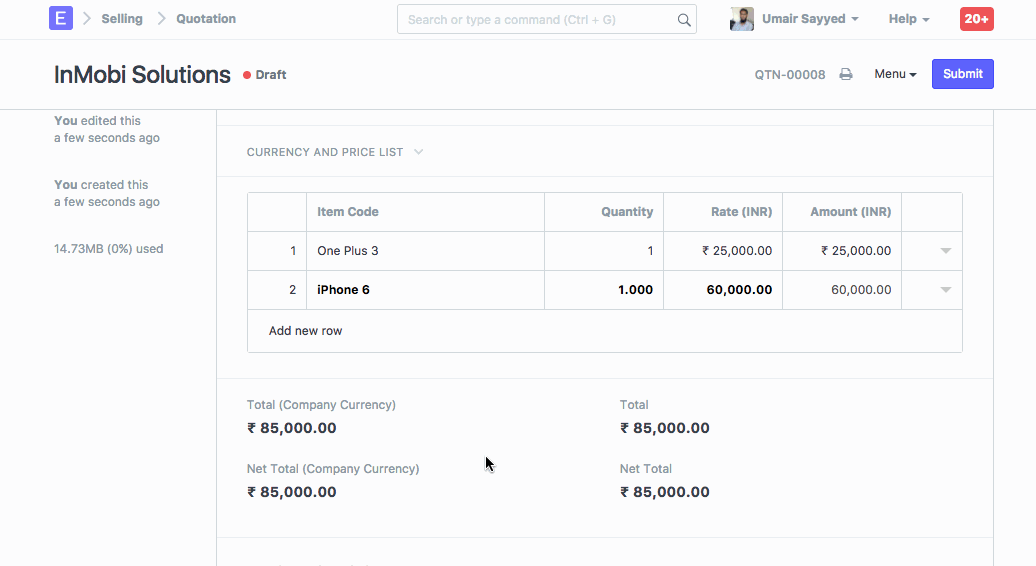Click the printer icon beside QTN-00008
This screenshot has width=1036, height=566.
click(x=846, y=74)
